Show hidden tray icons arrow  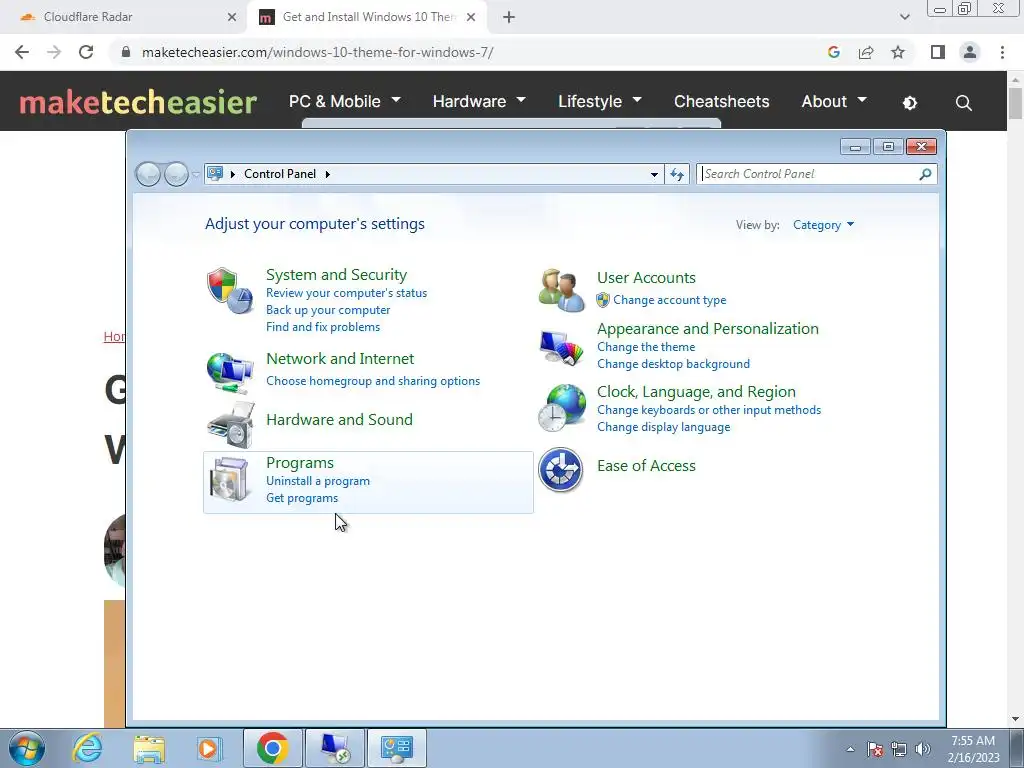tap(850, 749)
